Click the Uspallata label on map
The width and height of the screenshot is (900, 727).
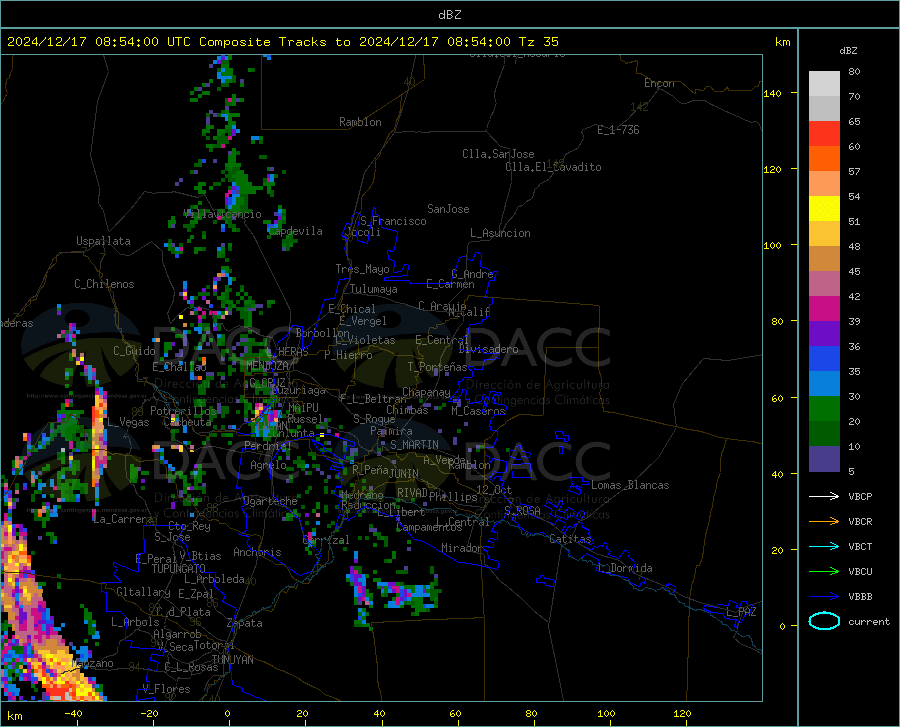tap(103, 241)
